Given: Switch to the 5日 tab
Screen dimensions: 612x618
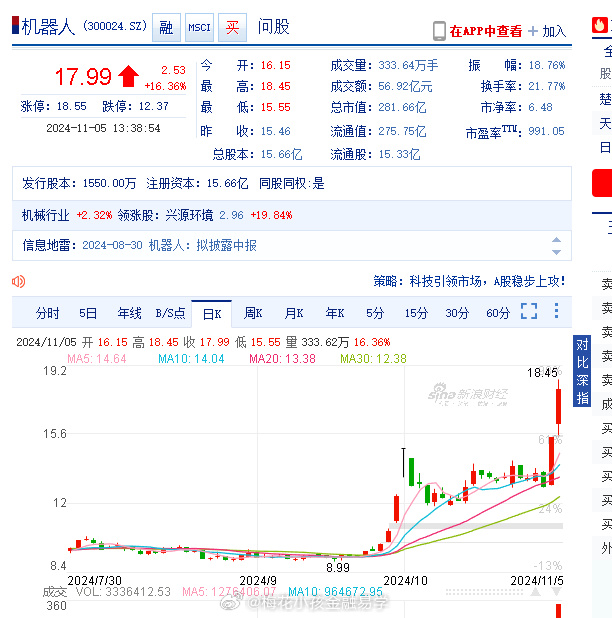Looking at the screenshot, I should coord(88,313).
